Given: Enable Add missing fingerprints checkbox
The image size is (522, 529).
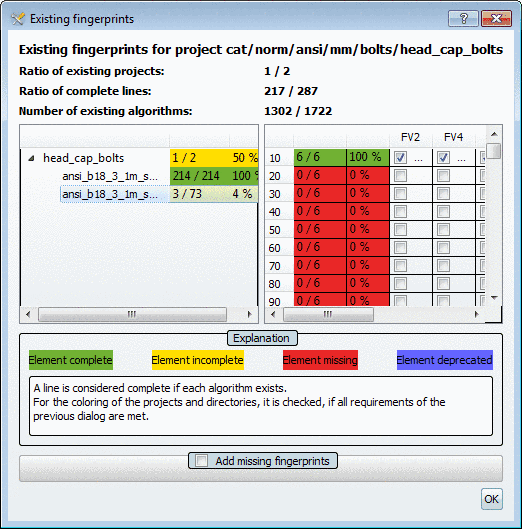Looking at the screenshot, I should (x=202, y=461).
